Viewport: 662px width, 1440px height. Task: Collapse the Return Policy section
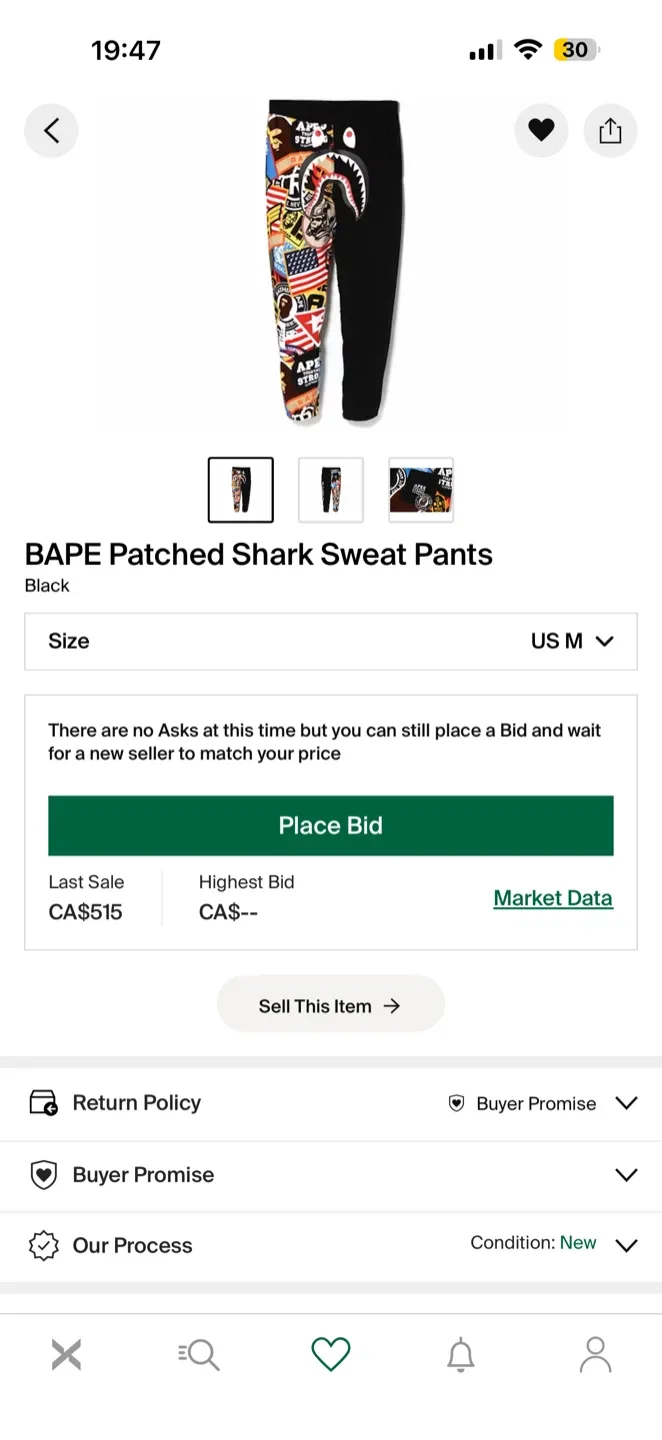click(626, 1103)
